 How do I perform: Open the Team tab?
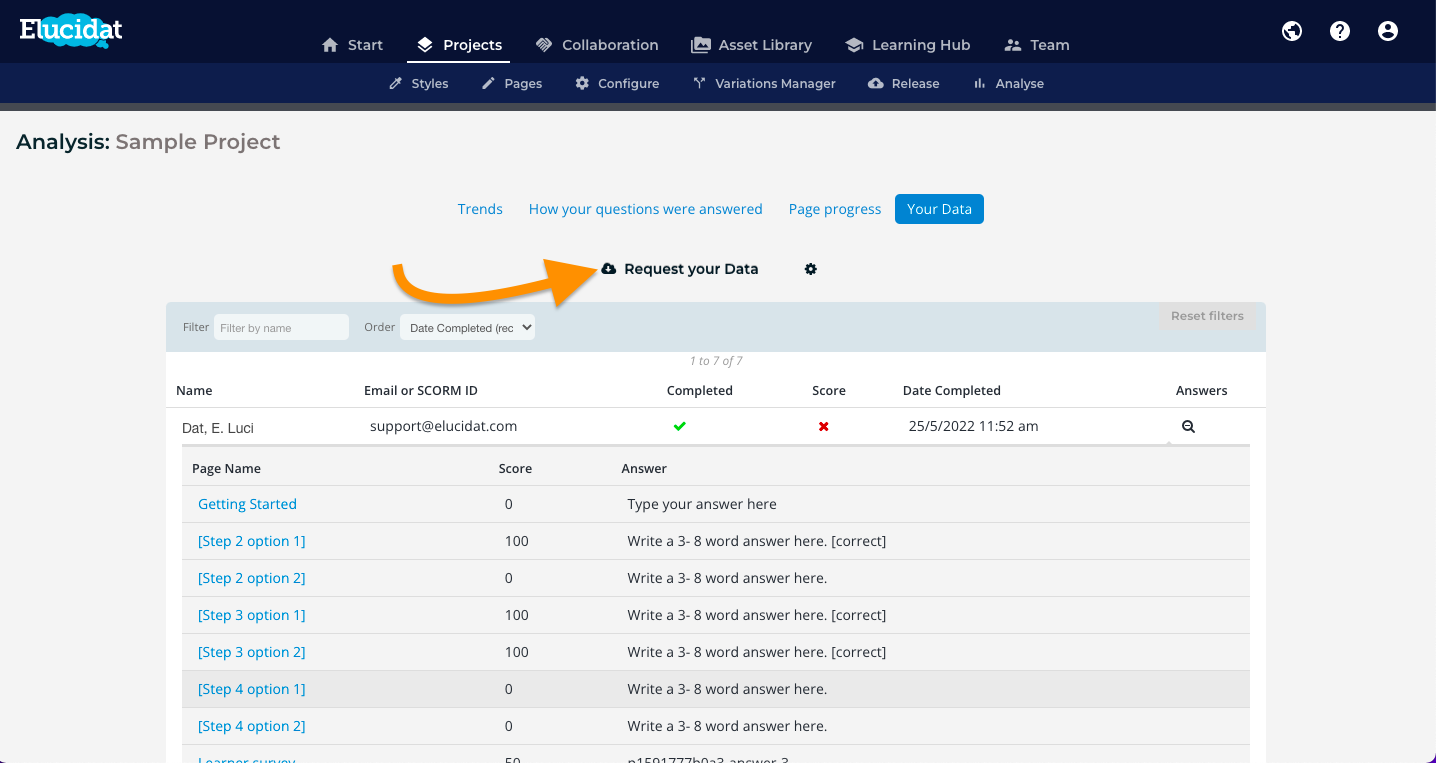pyautogui.click(x=1037, y=45)
